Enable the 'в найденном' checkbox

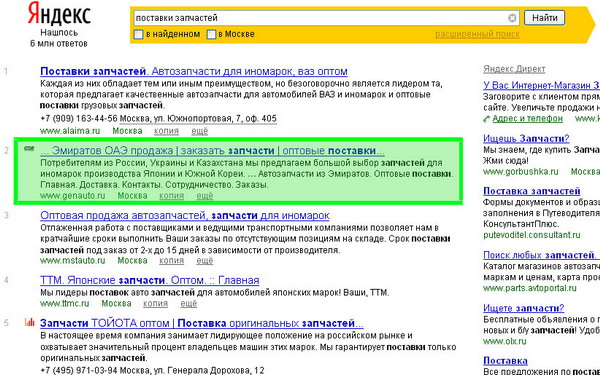point(138,34)
